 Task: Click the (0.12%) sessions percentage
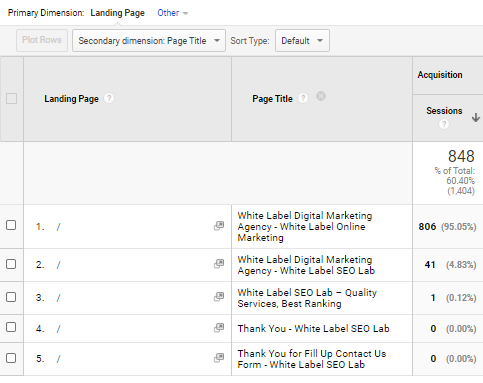461,298
